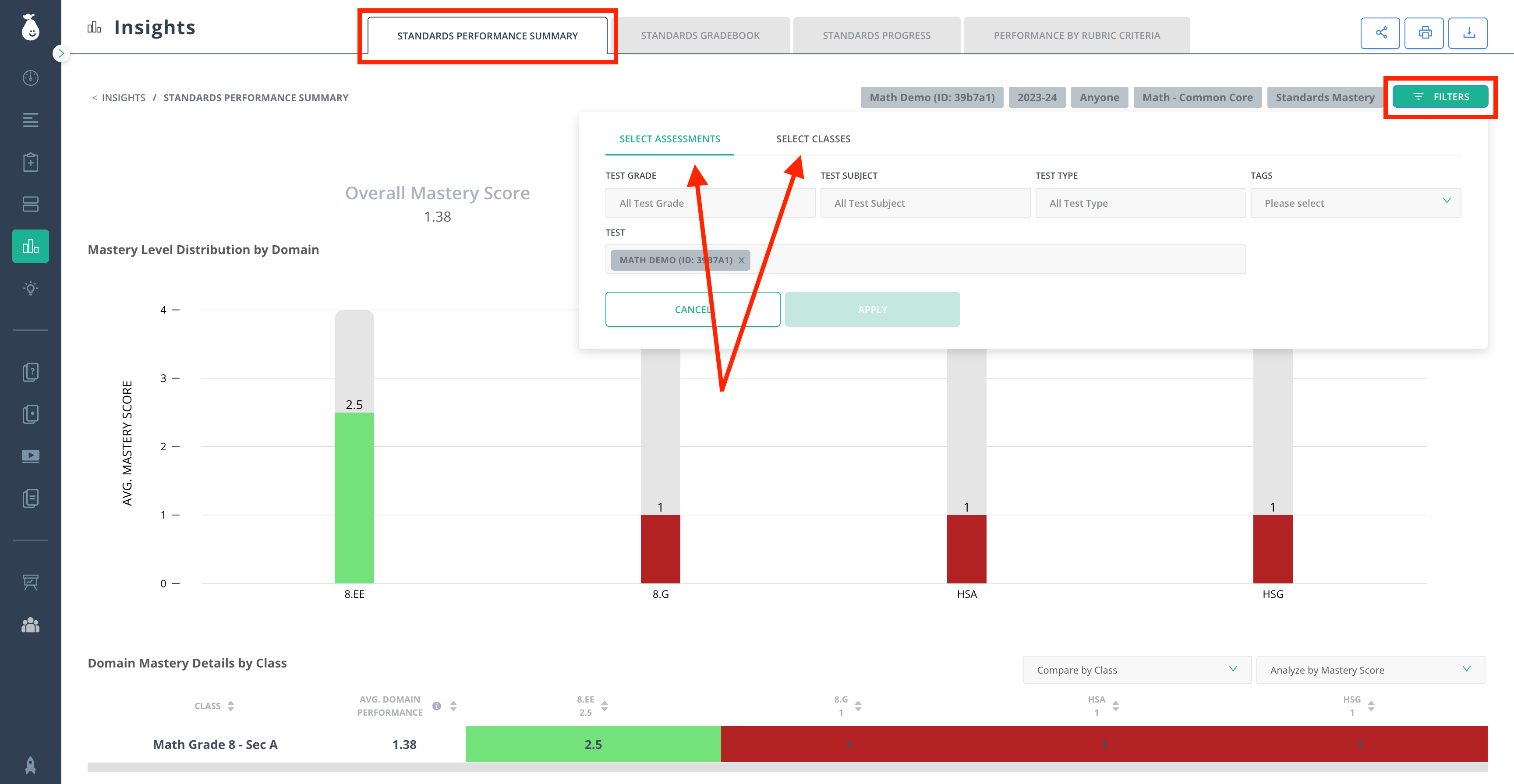Click the Share report icon button
The image size is (1514, 784).
pos(1380,33)
